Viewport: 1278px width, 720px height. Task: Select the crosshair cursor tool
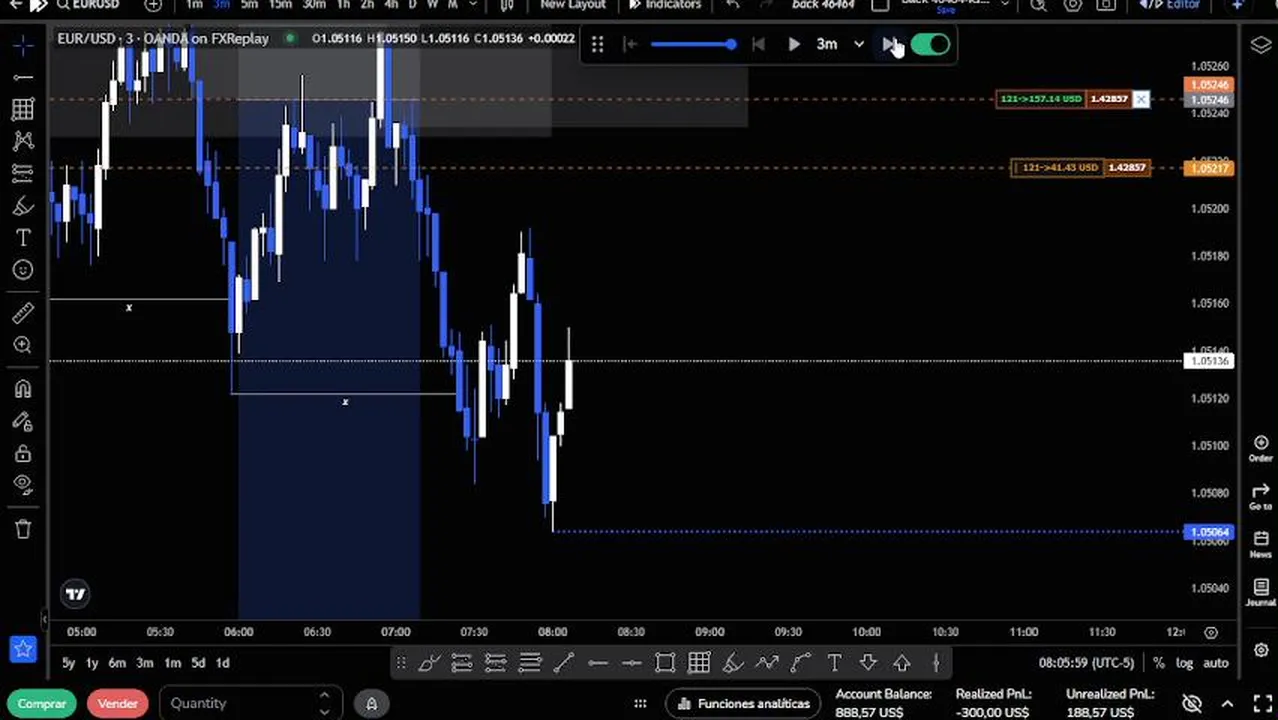23,45
